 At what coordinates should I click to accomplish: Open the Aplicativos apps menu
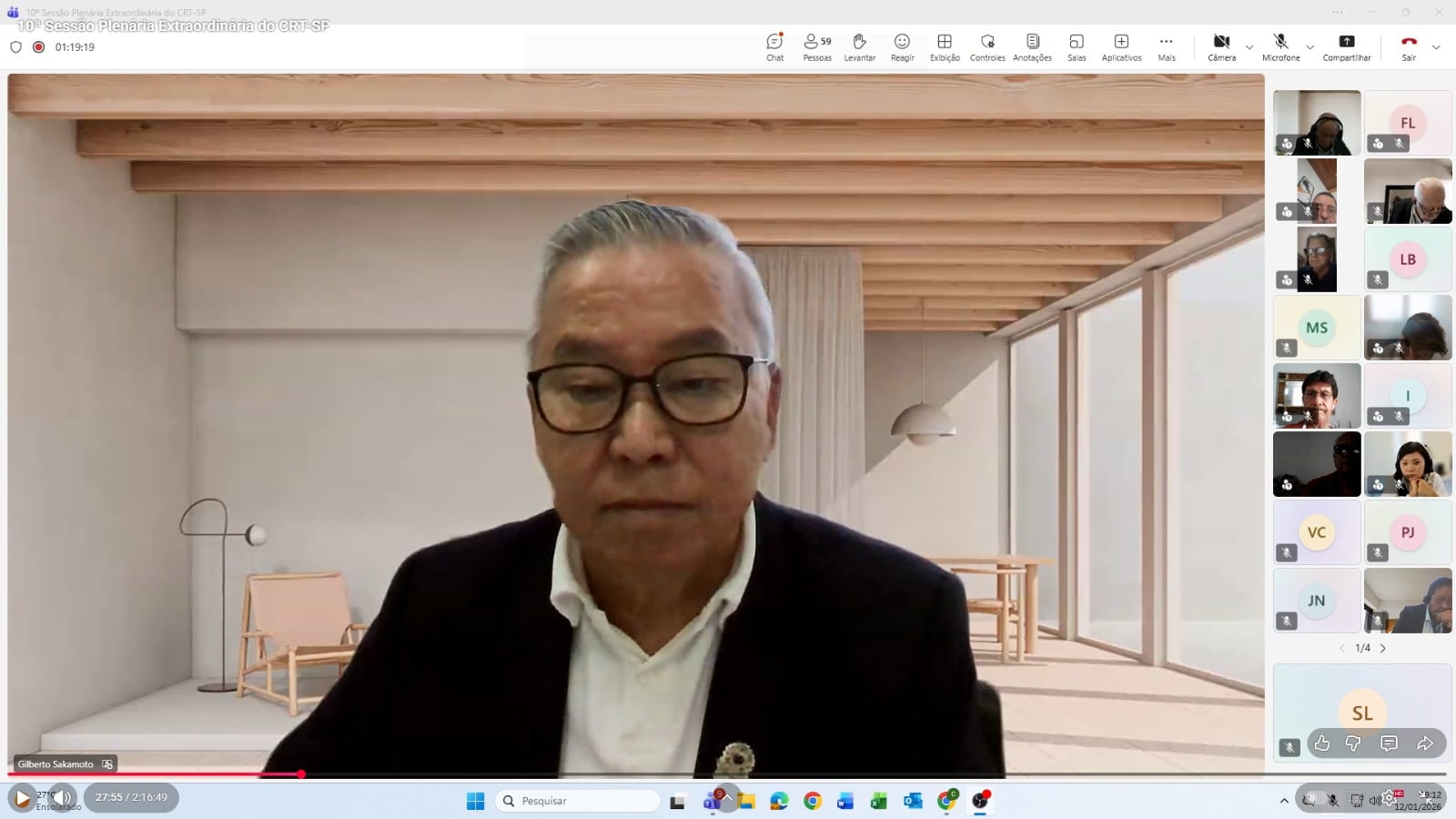(x=1121, y=47)
